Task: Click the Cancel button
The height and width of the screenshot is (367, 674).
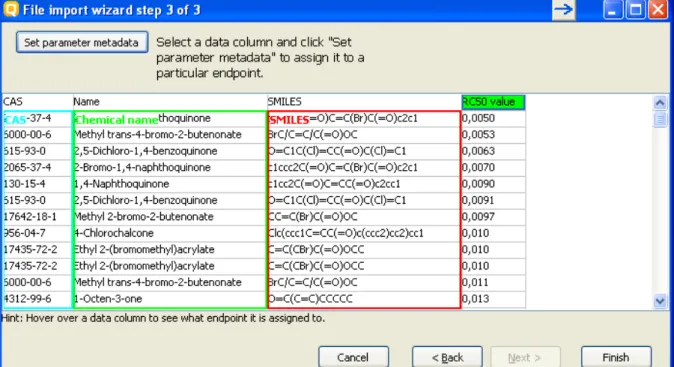Action: tap(353, 357)
